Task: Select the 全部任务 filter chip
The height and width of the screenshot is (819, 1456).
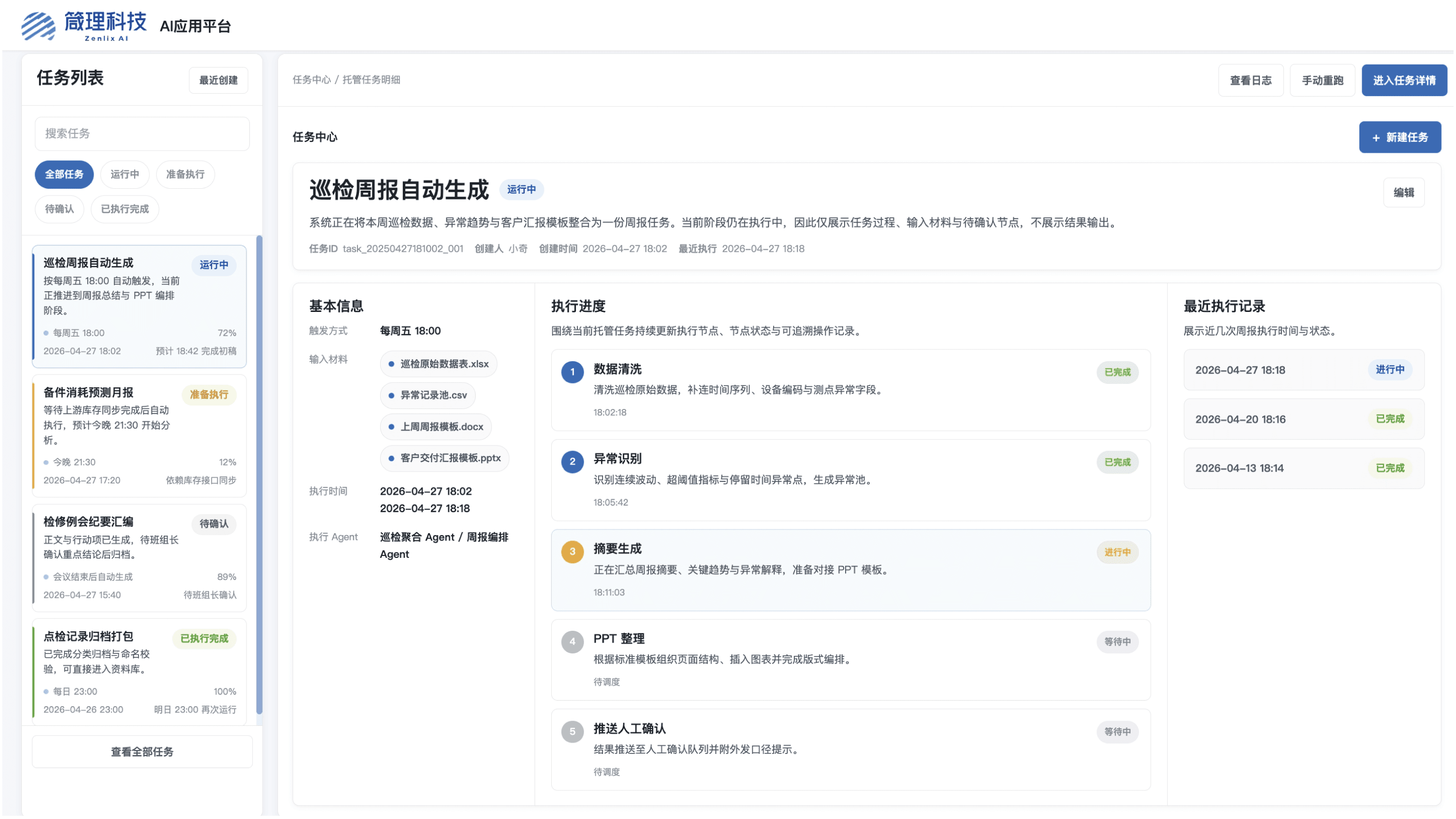Action: tap(65, 174)
